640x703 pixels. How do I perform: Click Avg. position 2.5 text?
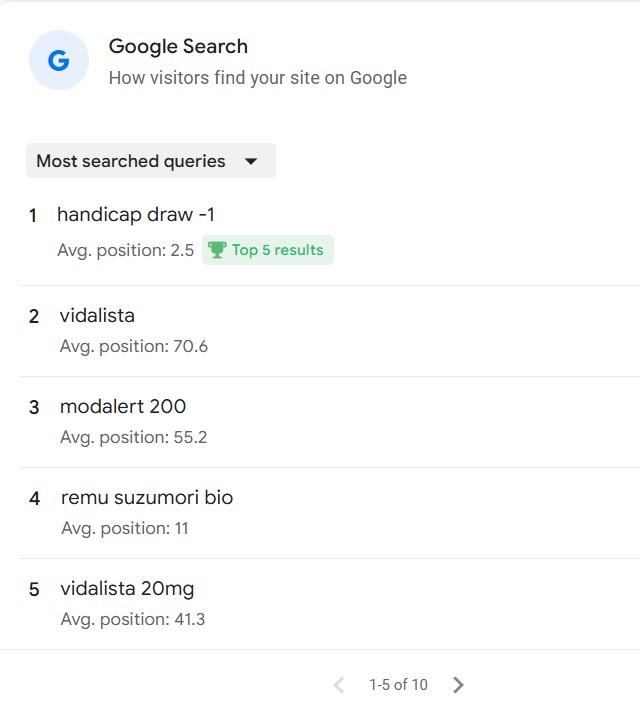126,250
